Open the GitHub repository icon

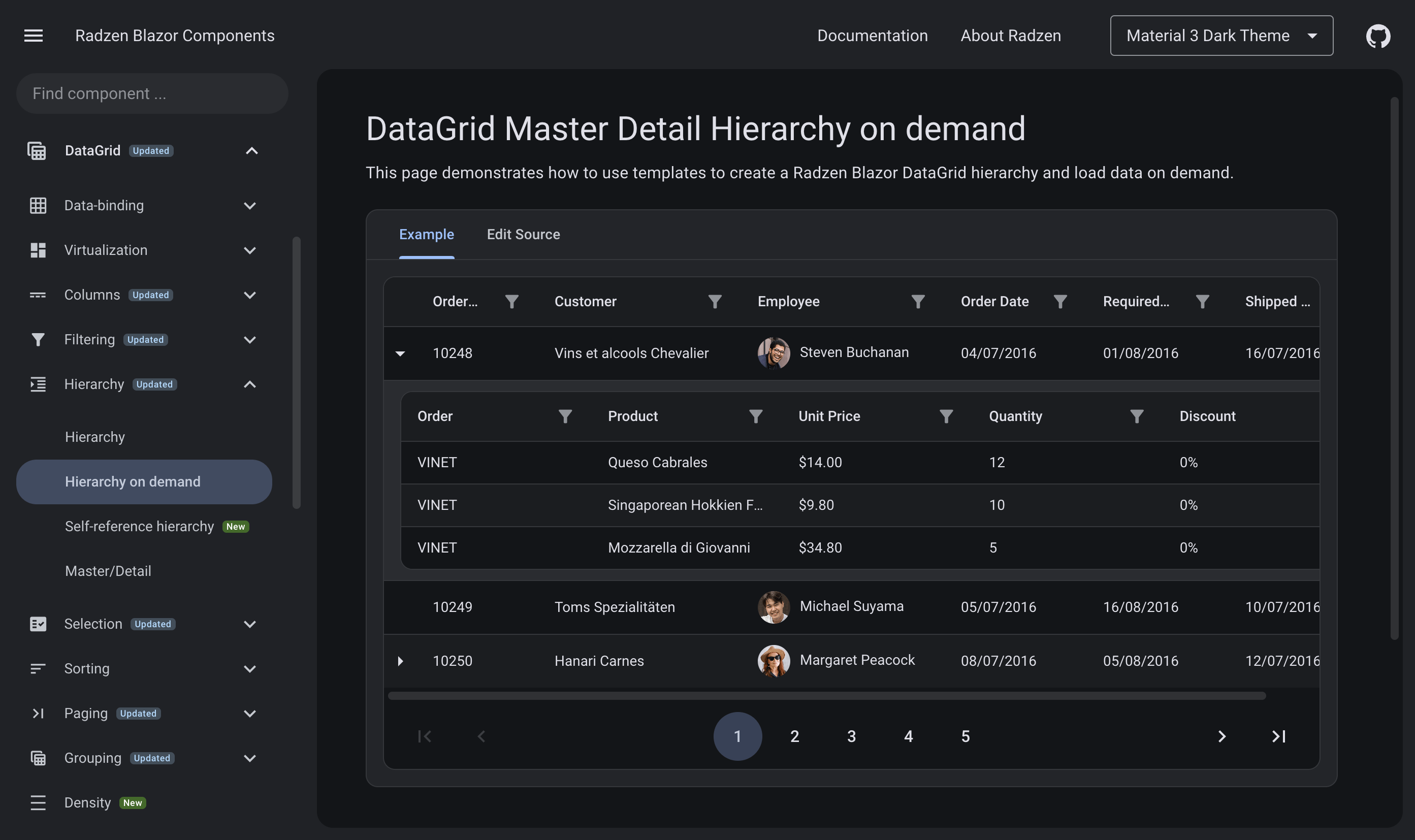tap(1377, 36)
